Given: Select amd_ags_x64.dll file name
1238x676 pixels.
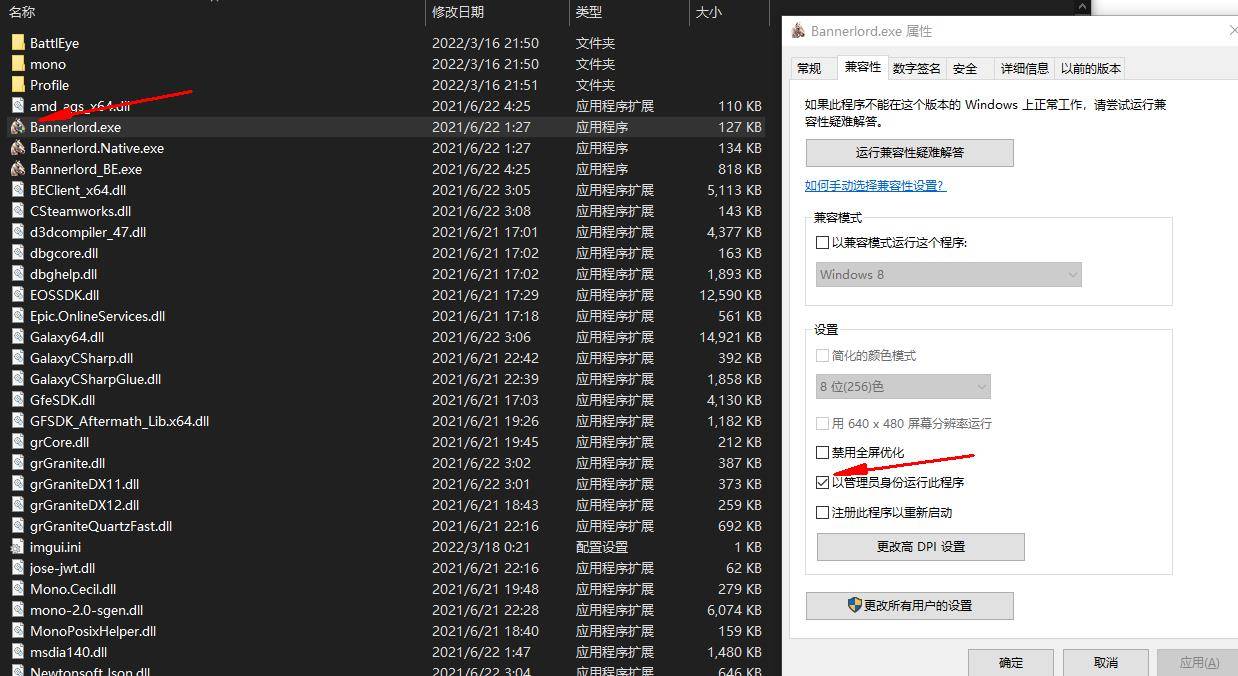Looking at the screenshot, I should click(80, 106).
